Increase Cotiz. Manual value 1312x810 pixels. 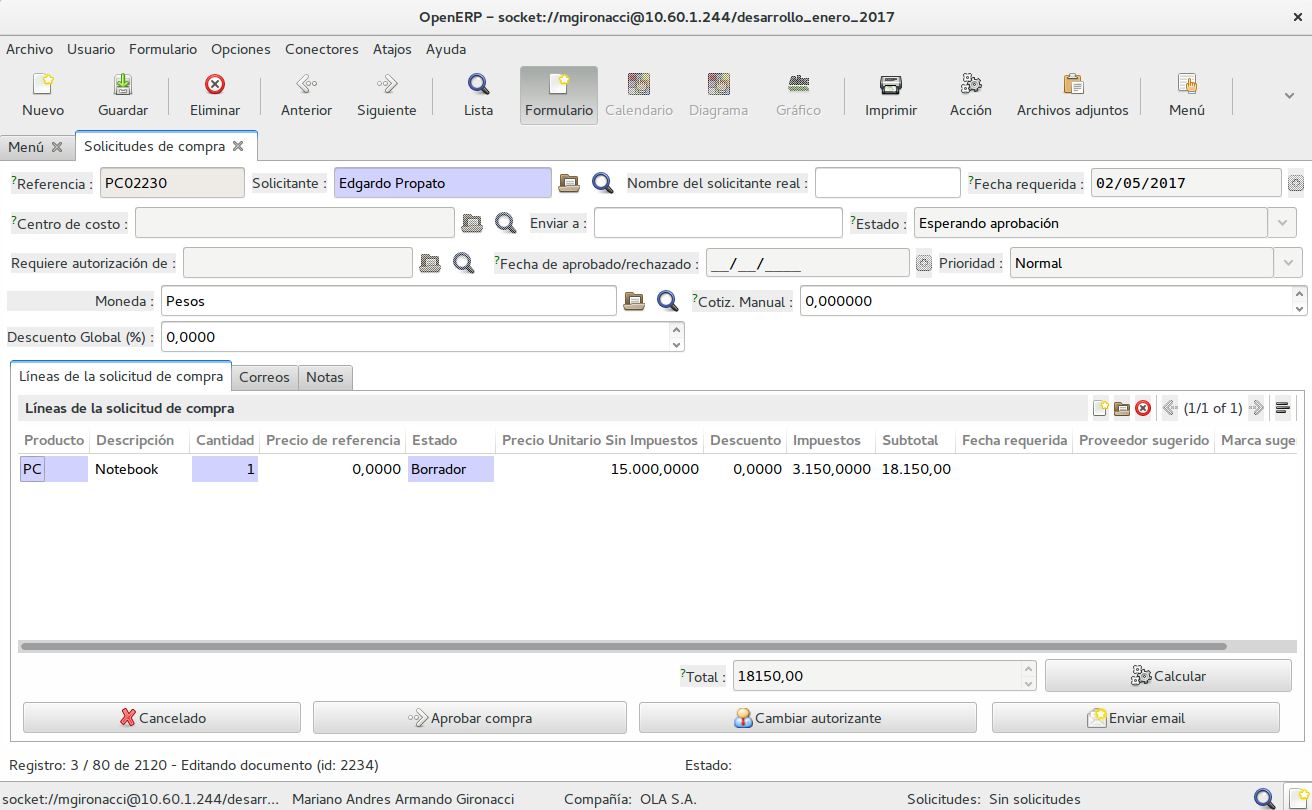coord(1299,294)
